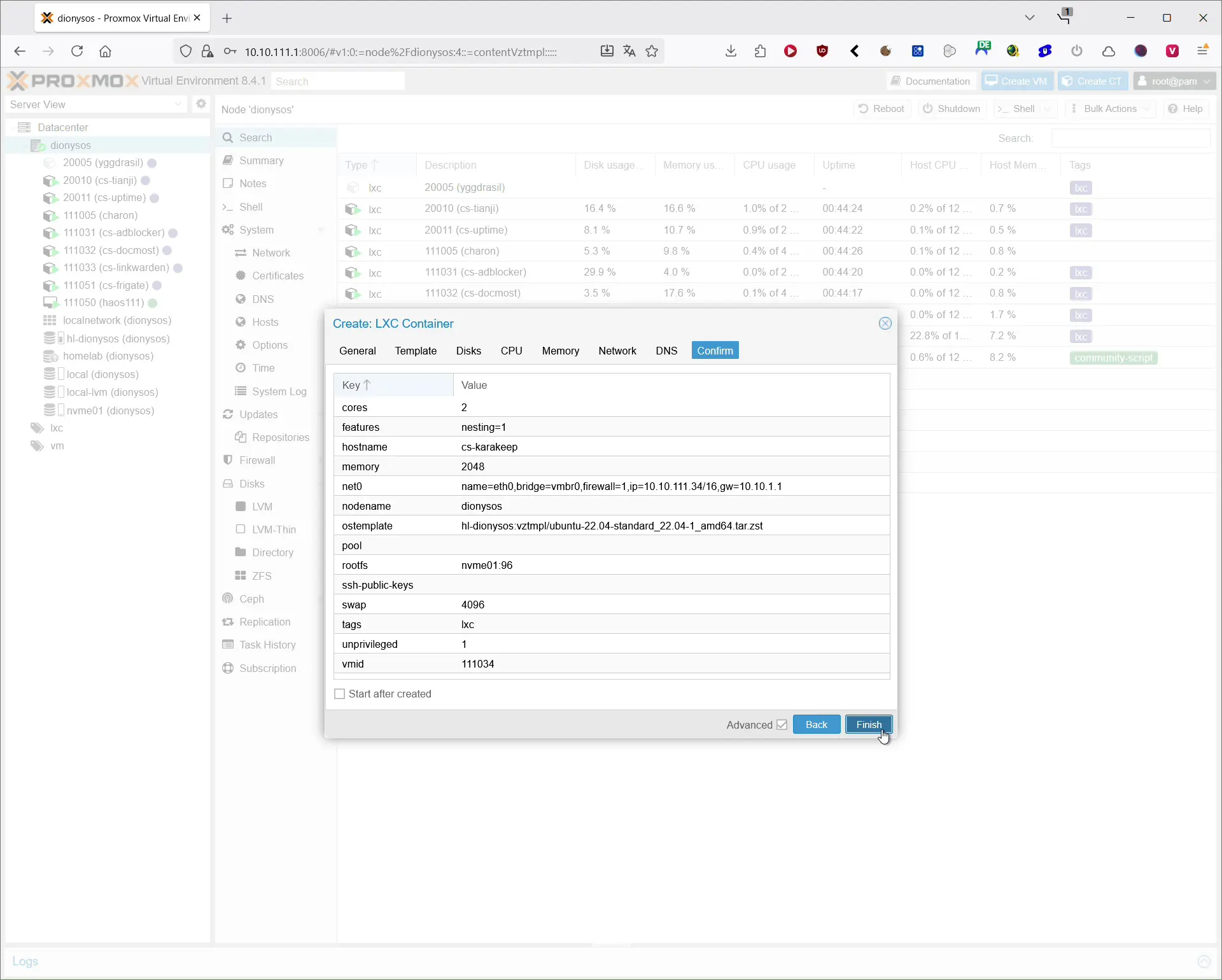Screen dimensions: 1222x980
Task: Switch to the Template tab
Action: pyautogui.click(x=416, y=351)
